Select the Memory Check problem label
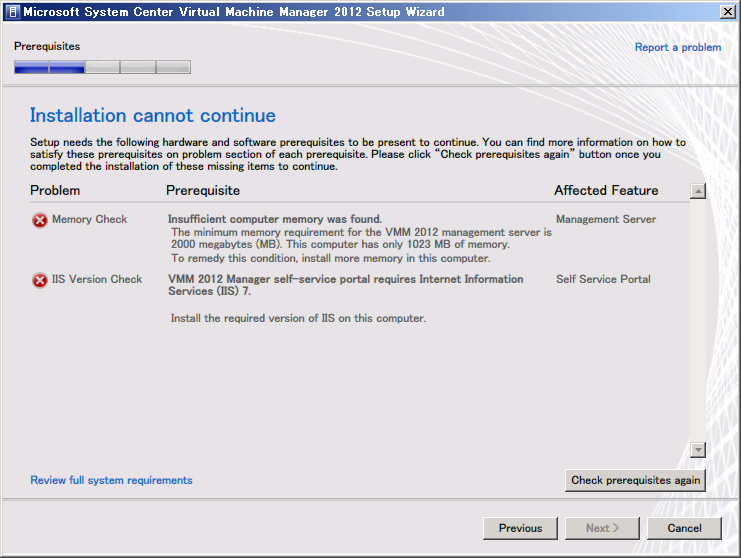This screenshot has height=558, width=741. pos(89,219)
